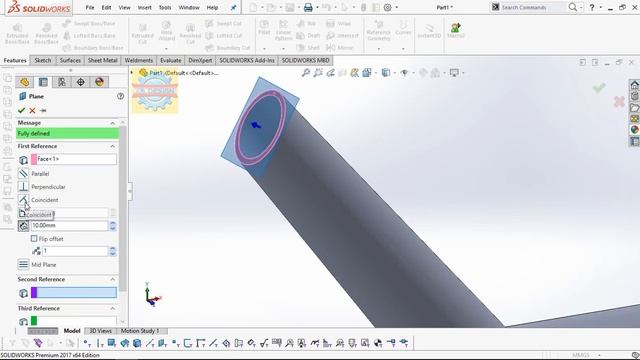The image size is (640, 360).
Task: Open Plane help question mark
Action: coord(120,96)
